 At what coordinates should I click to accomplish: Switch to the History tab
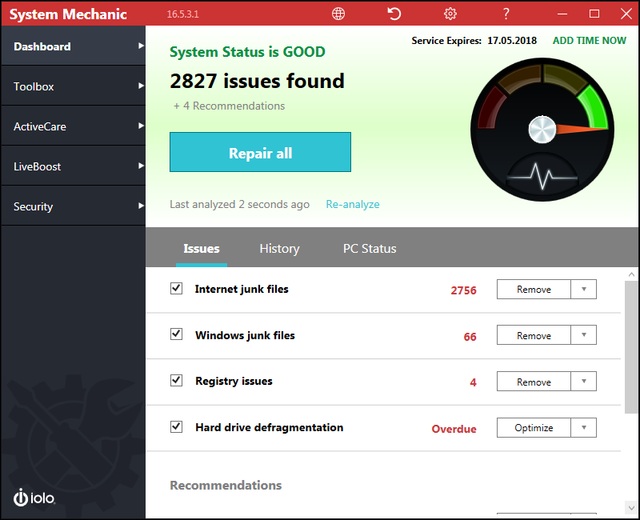point(279,249)
